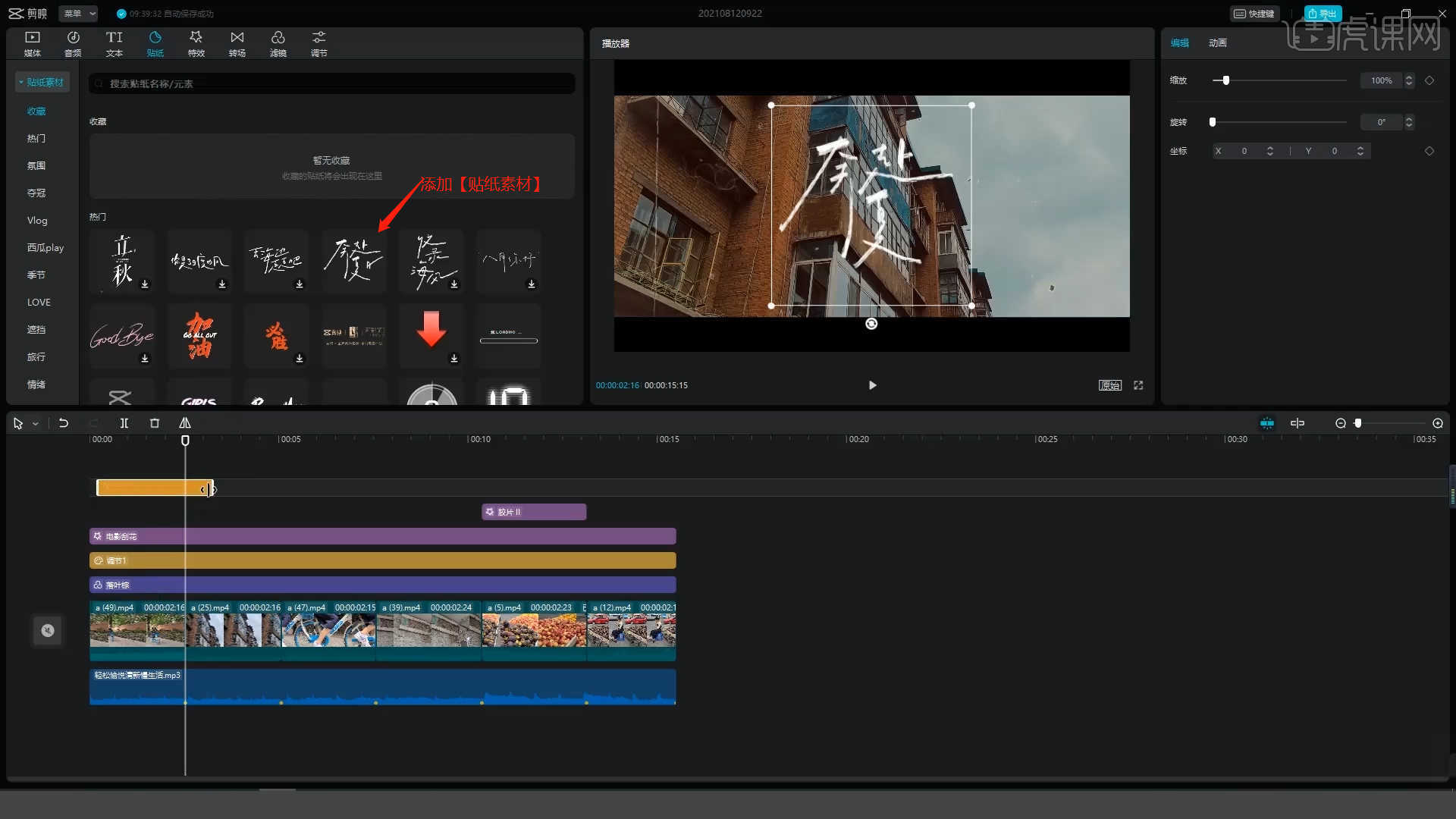This screenshot has width=1456, height=819.
Task: Open the Effects (特效) panel
Action: [x=196, y=43]
